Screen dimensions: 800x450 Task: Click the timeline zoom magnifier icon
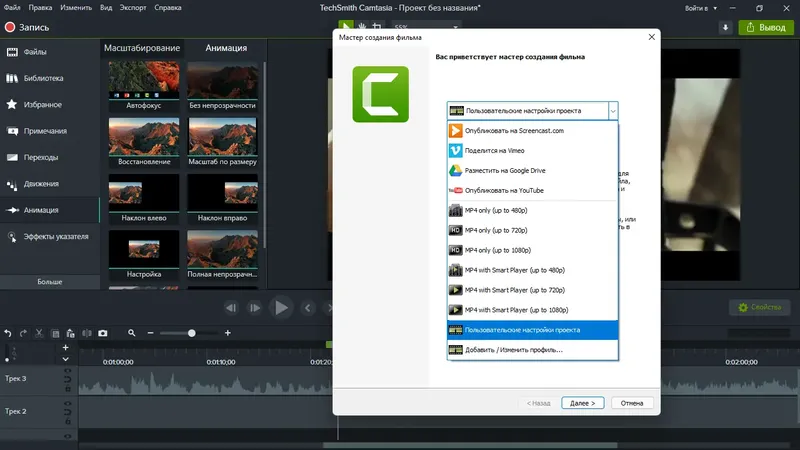pyautogui.click(x=132, y=333)
